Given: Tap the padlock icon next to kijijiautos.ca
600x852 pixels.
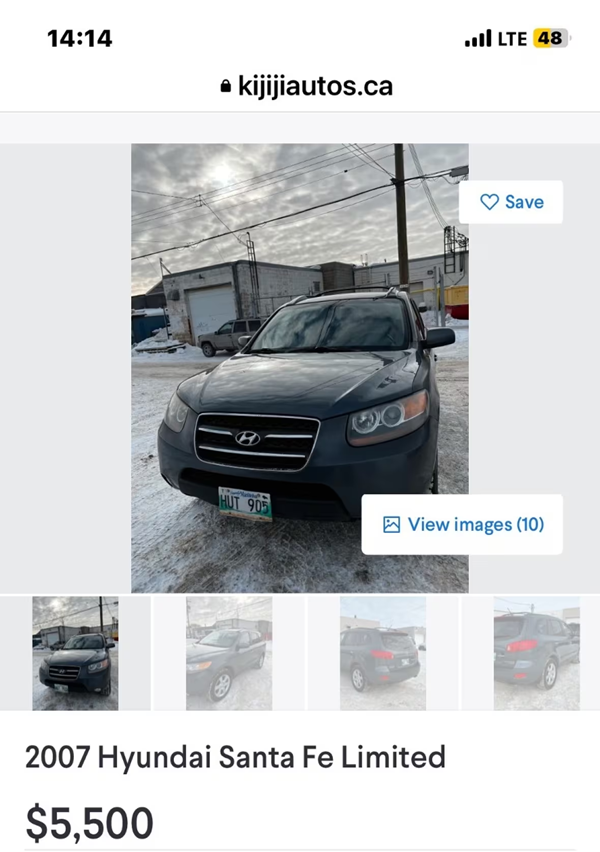Looking at the screenshot, I should point(226,86).
